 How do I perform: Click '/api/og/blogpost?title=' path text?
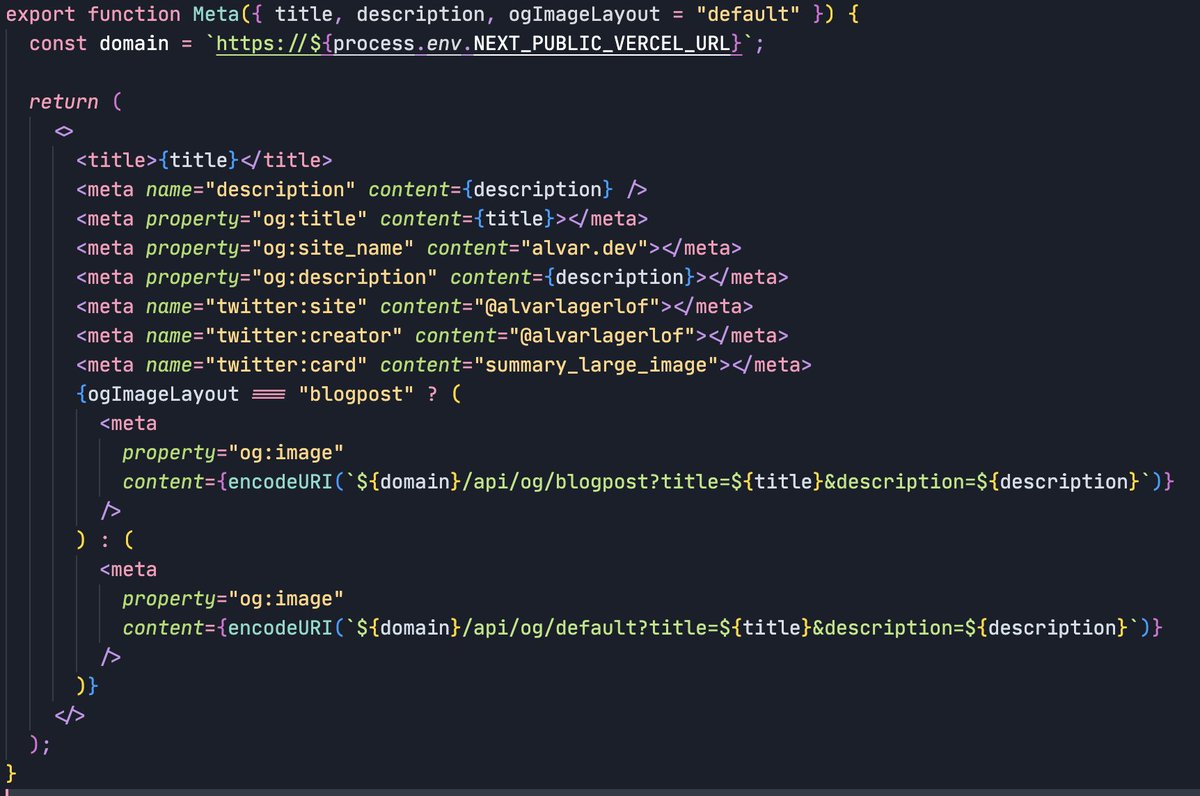(595, 481)
